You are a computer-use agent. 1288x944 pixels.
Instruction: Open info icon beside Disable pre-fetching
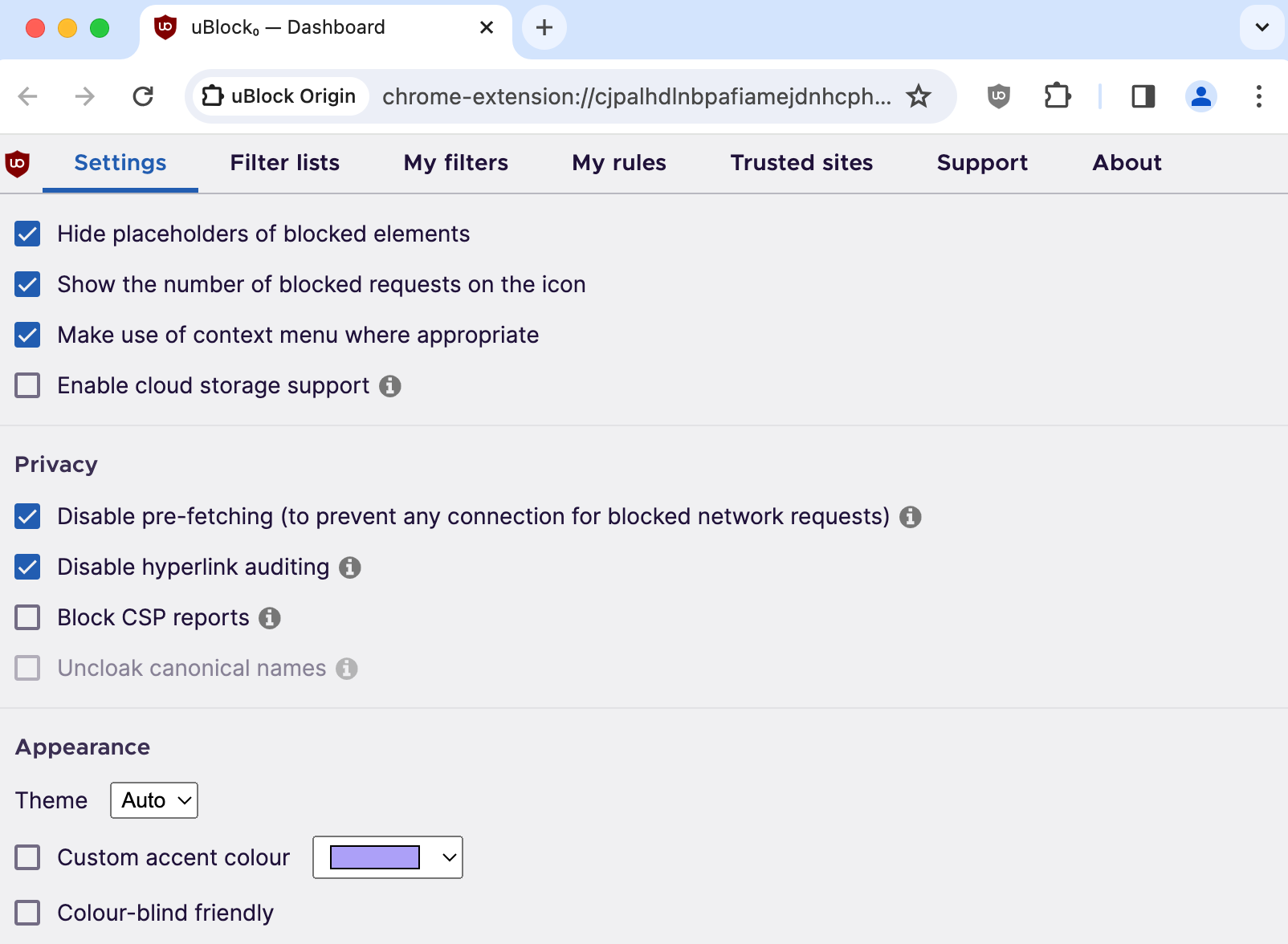[x=910, y=517]
